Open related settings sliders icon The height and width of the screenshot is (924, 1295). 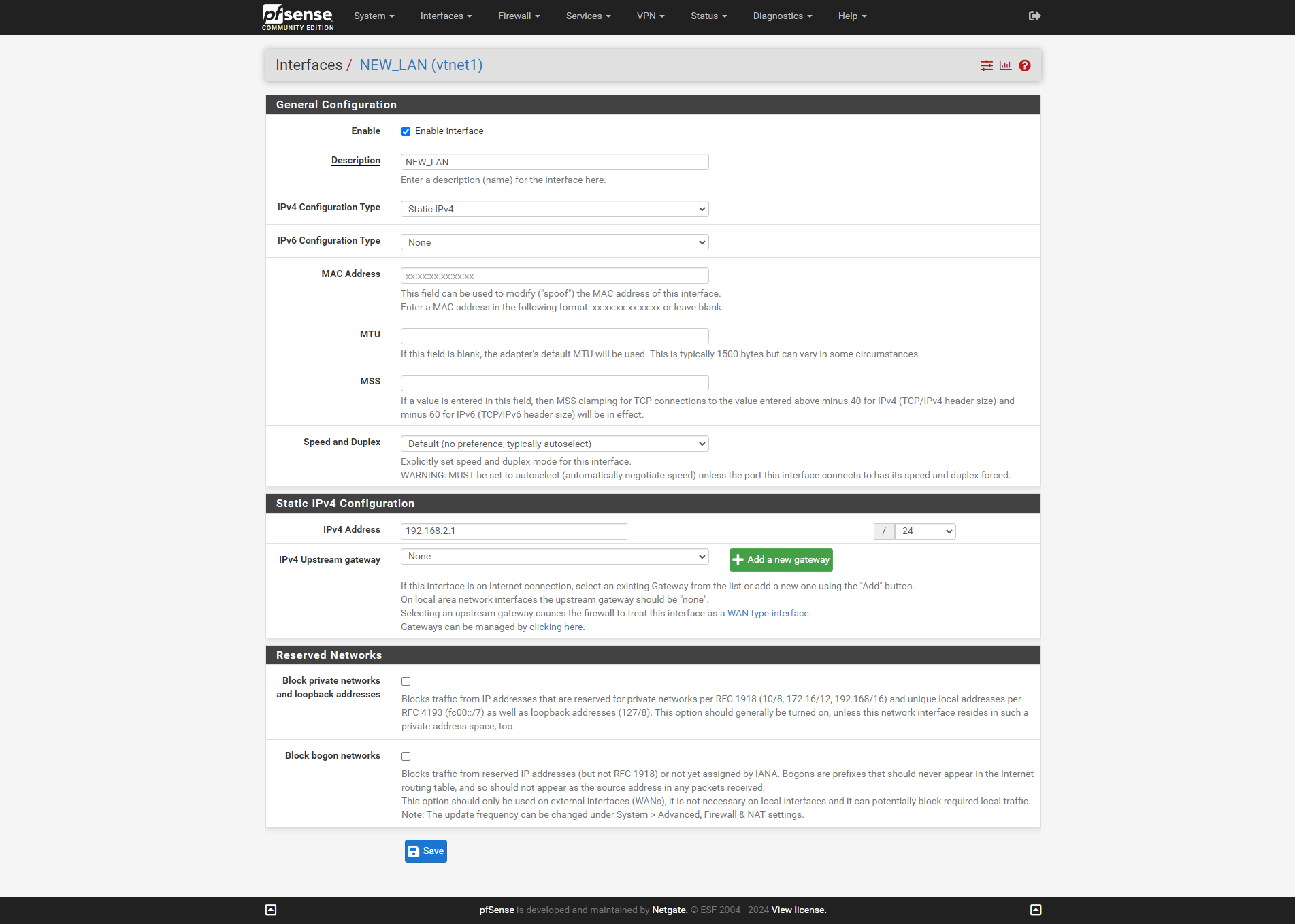986,65
